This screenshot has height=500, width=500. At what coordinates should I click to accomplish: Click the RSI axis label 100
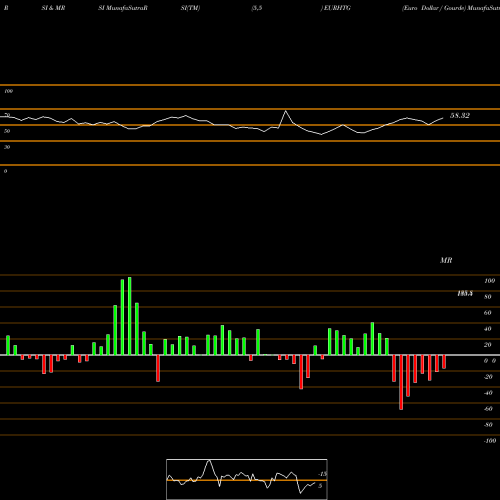(x=8, y=91)
